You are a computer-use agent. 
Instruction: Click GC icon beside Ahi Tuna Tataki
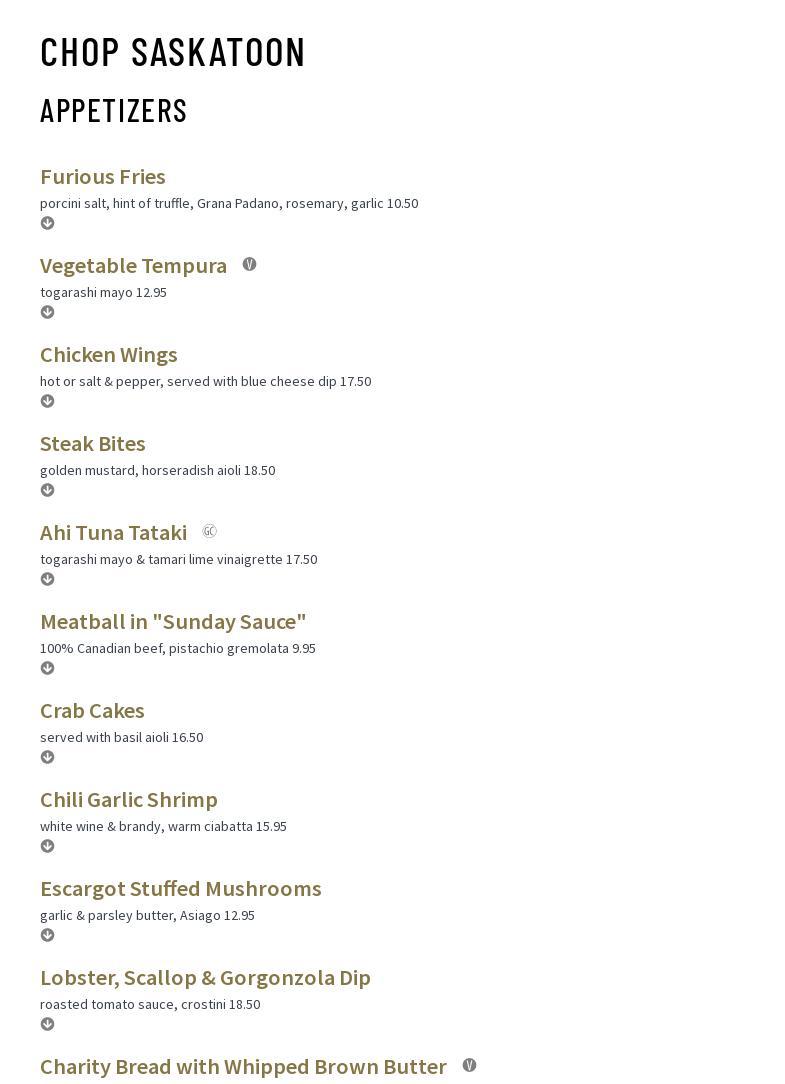coord(210,531)
